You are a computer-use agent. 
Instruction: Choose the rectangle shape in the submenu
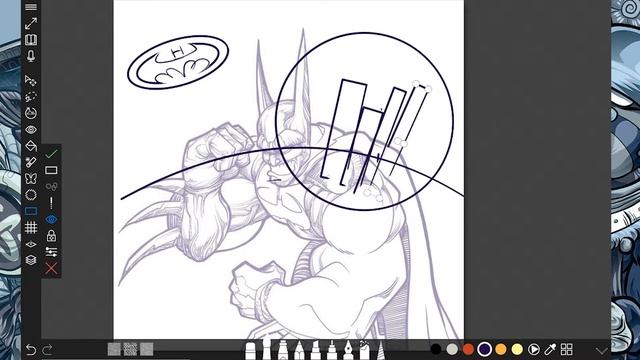(x=51, y=170)
